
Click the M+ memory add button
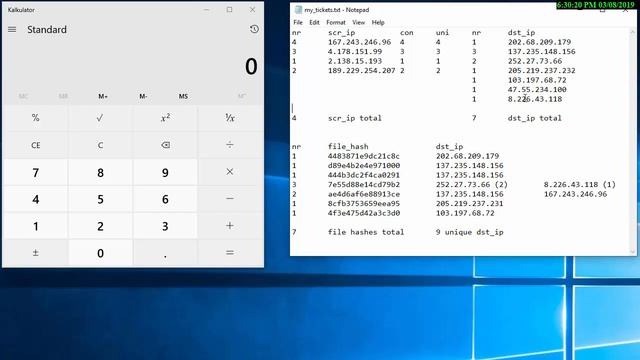click(x=103, y=96)
